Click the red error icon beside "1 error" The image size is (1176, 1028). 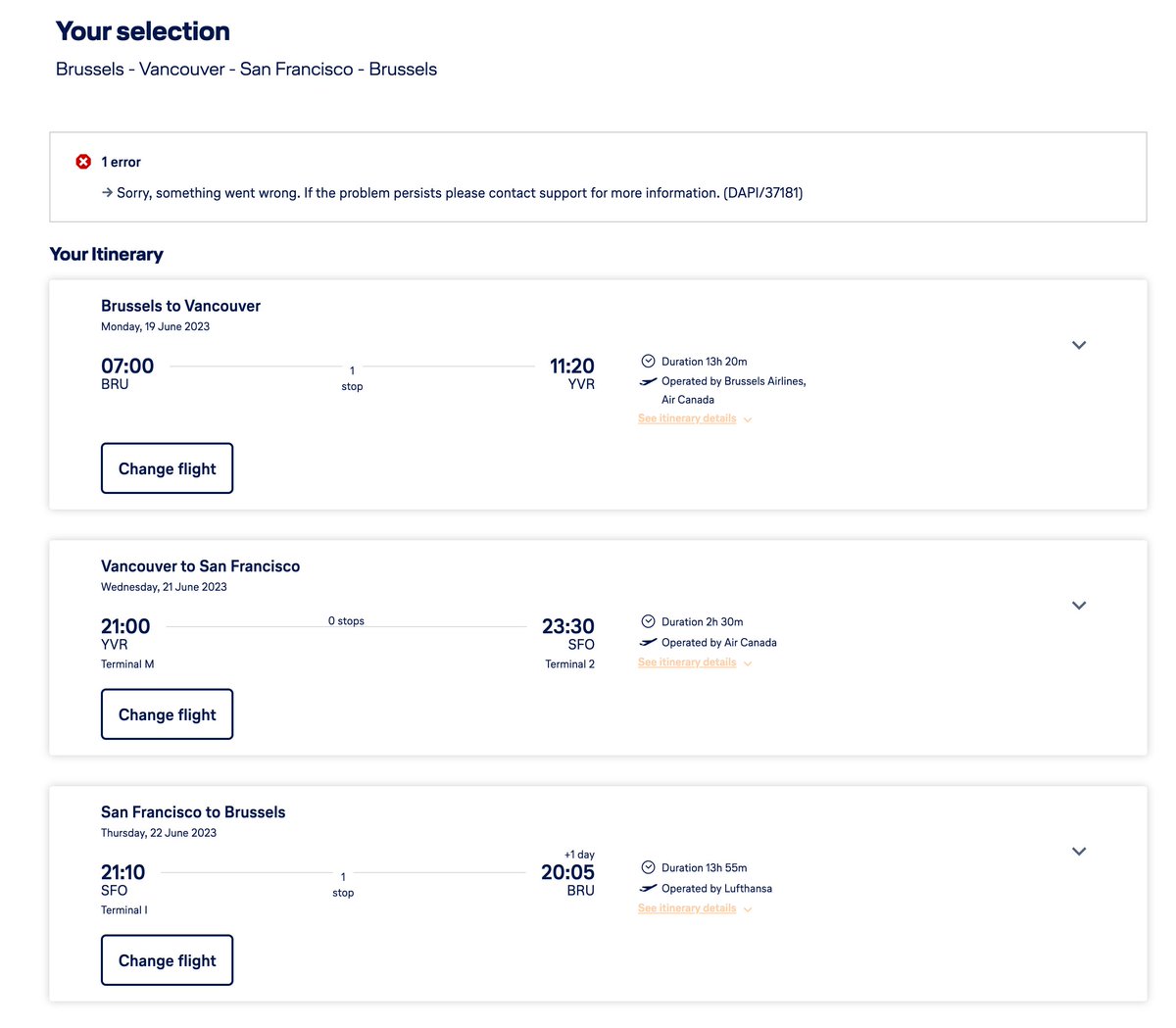tap(83, 162)
